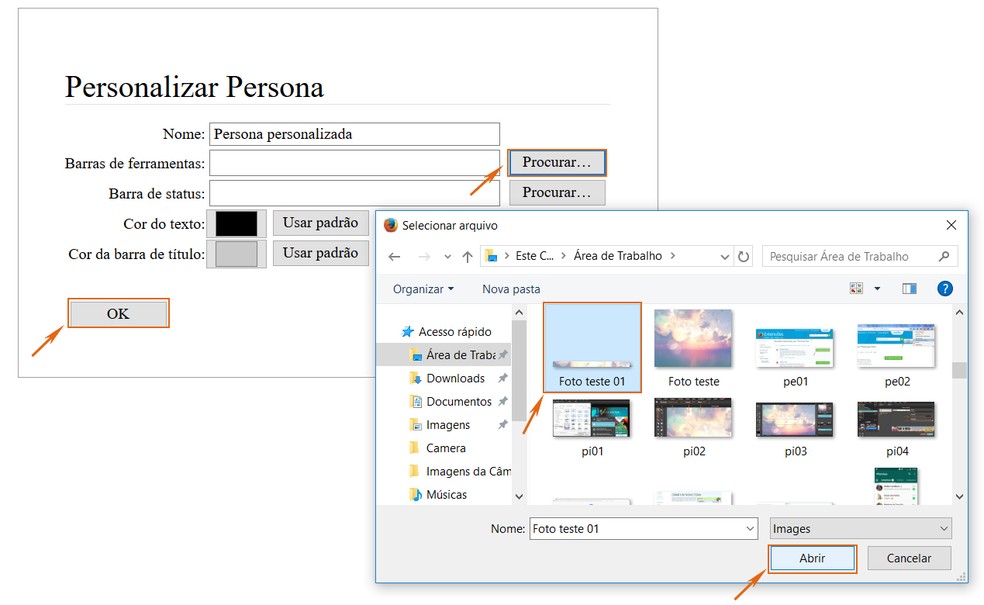Click file list scrollbar down arrow

[x=959, y=496]
